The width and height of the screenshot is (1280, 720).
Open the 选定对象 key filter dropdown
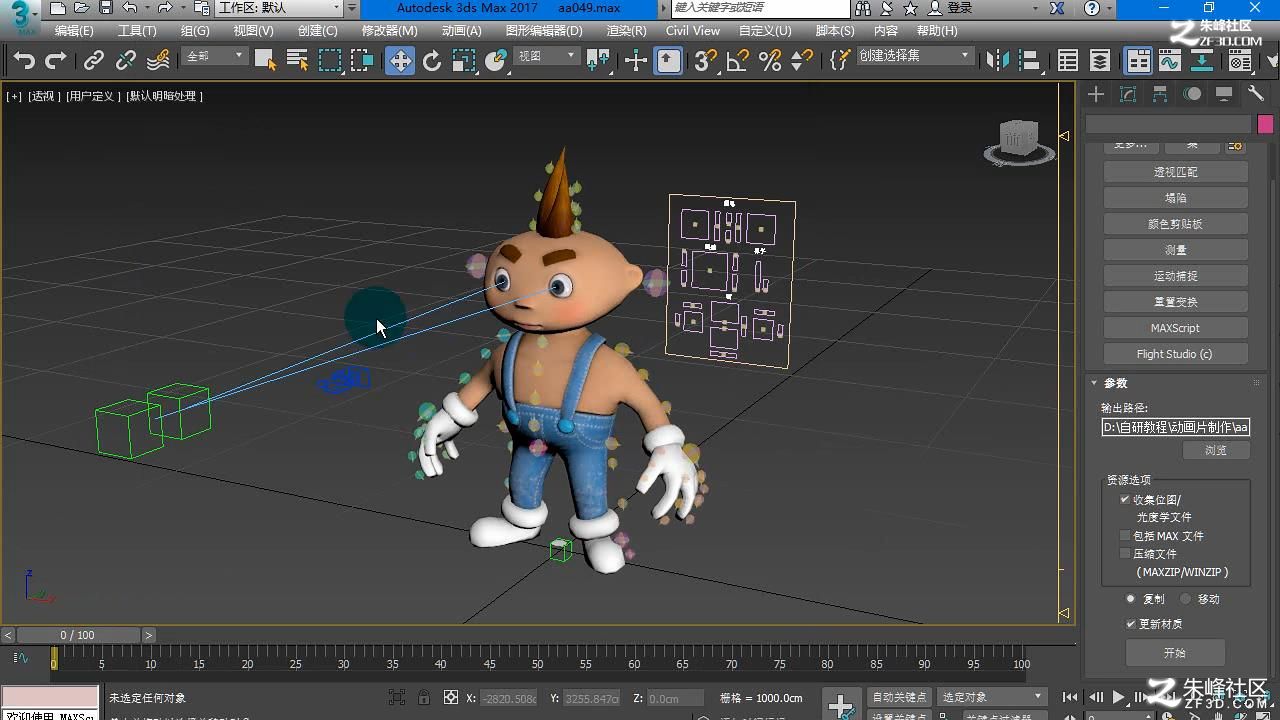point(992,697)
